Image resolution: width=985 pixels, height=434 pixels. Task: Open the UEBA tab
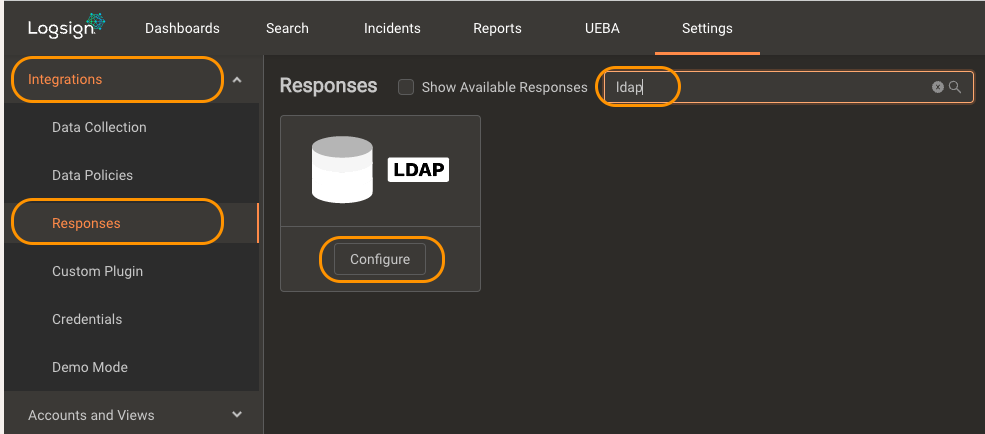[602, 28]
